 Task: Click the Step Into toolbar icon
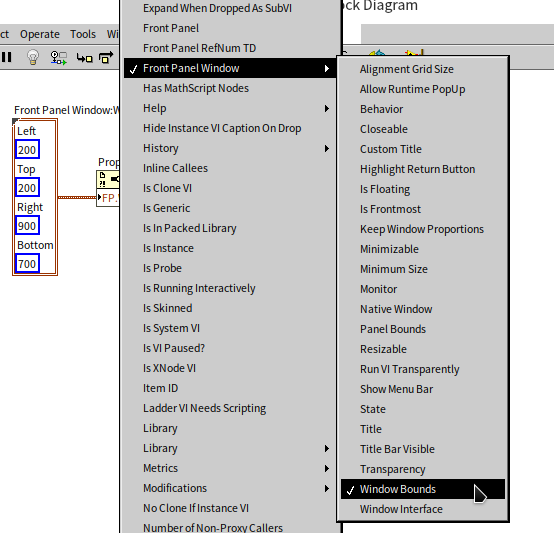coord(84,58)
